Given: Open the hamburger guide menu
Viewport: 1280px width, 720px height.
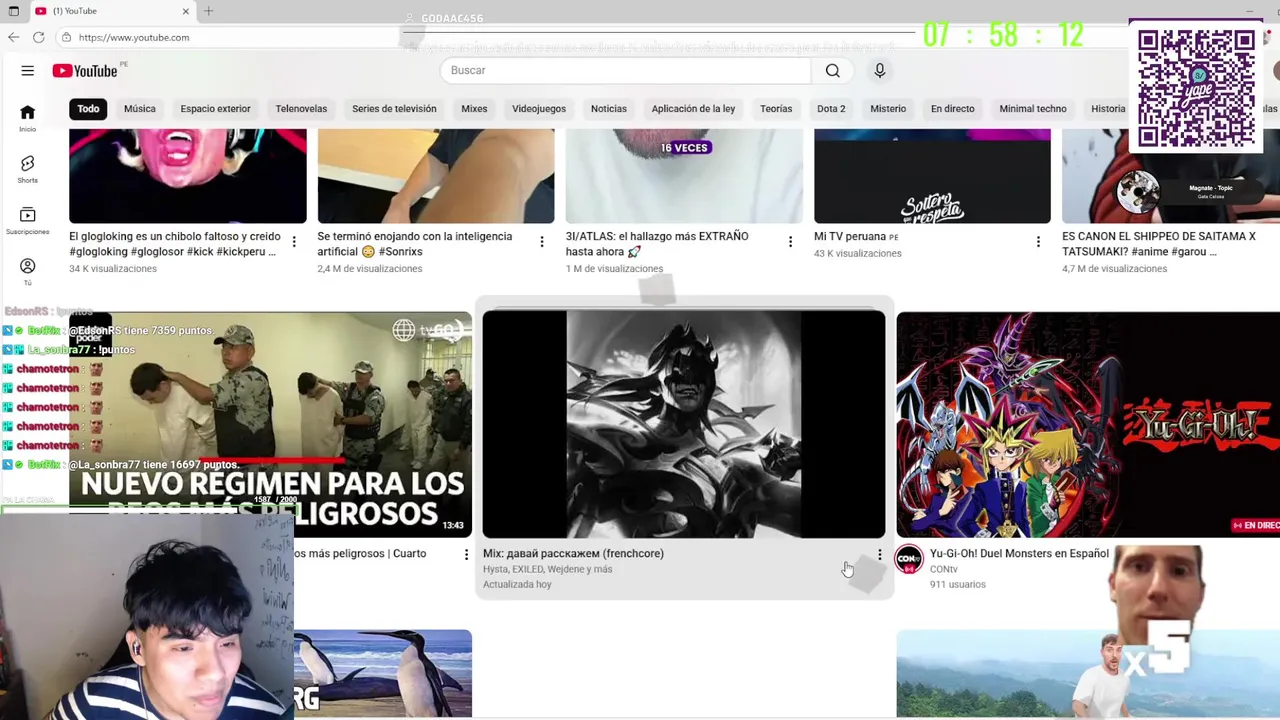Looking at the screenshot, I should 28,71.
